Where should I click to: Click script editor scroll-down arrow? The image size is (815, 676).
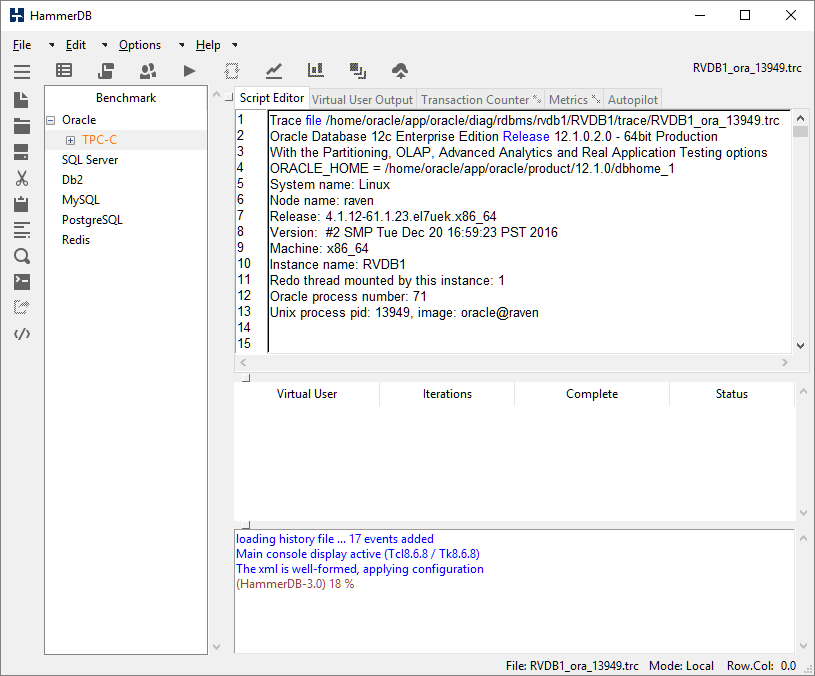[800, 346]
